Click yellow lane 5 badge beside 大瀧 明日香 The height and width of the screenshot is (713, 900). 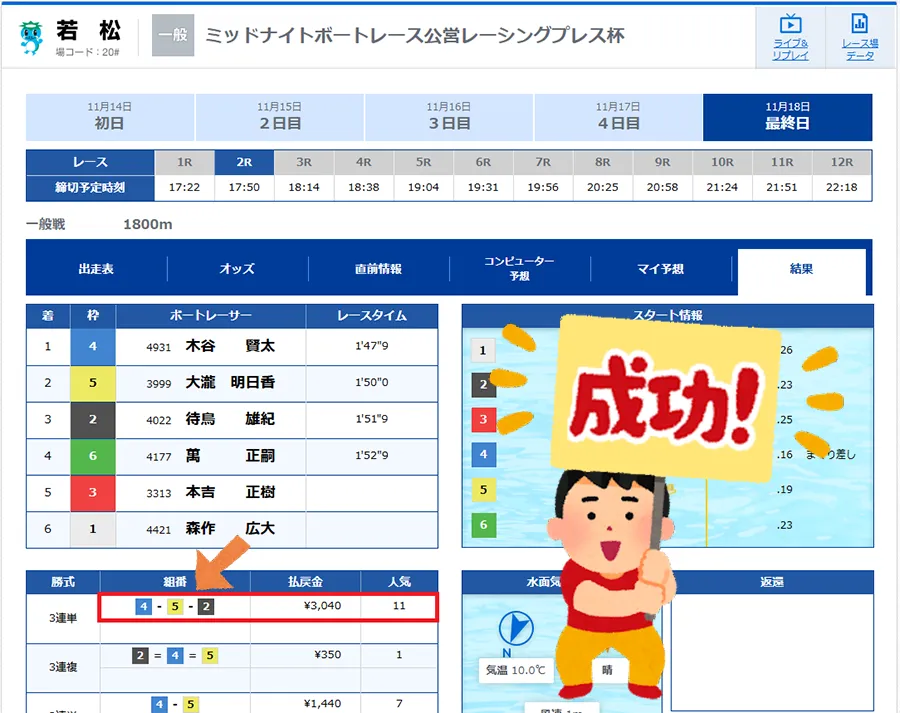point(93,383)
